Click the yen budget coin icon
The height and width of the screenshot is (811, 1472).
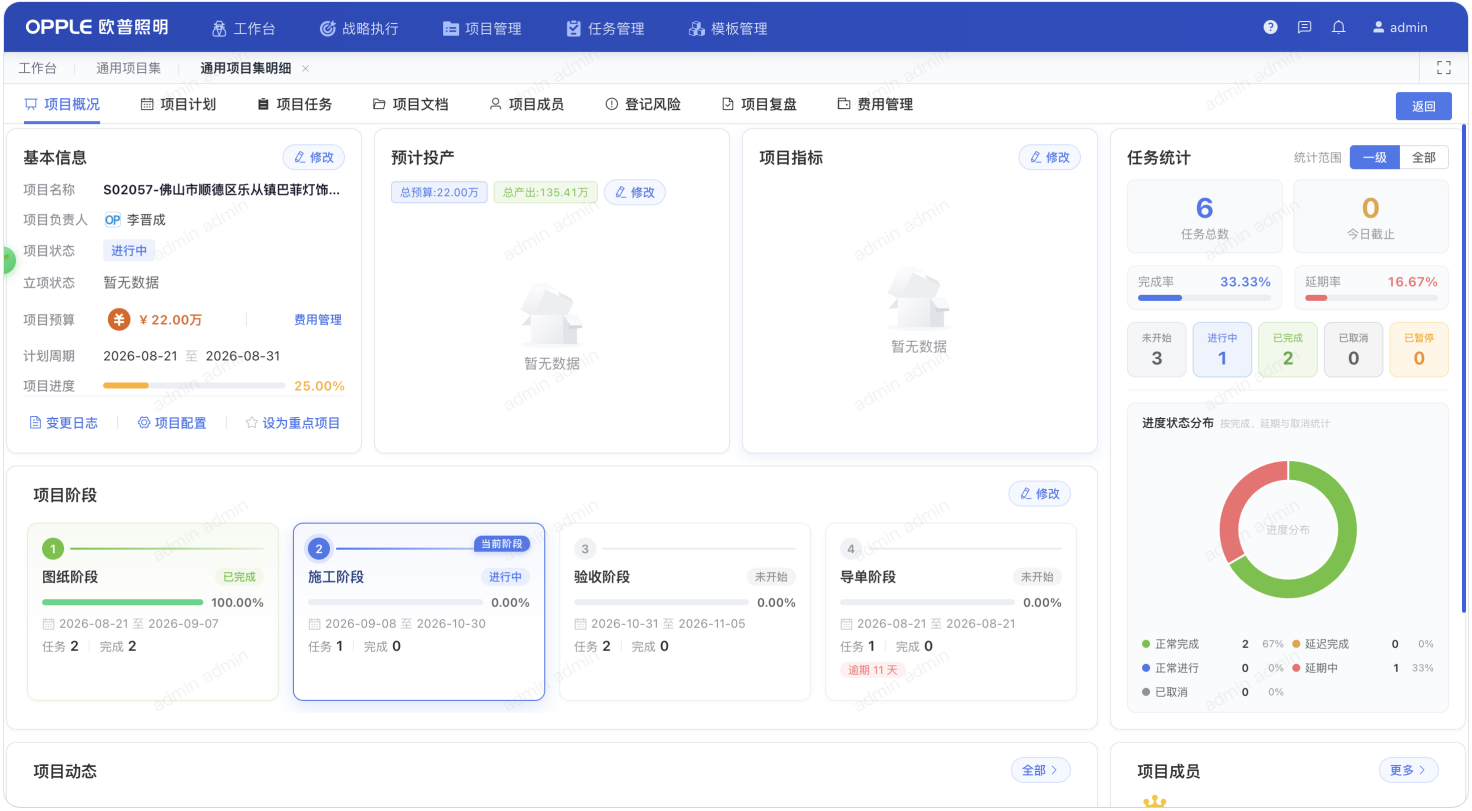coord(119,320)
